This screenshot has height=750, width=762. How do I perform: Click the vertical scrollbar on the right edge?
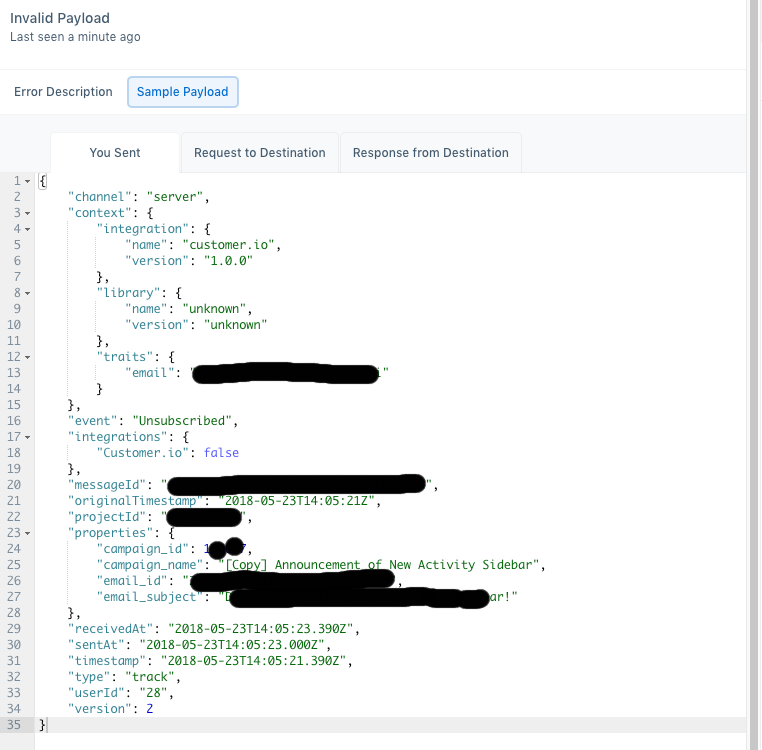point(754,375)
